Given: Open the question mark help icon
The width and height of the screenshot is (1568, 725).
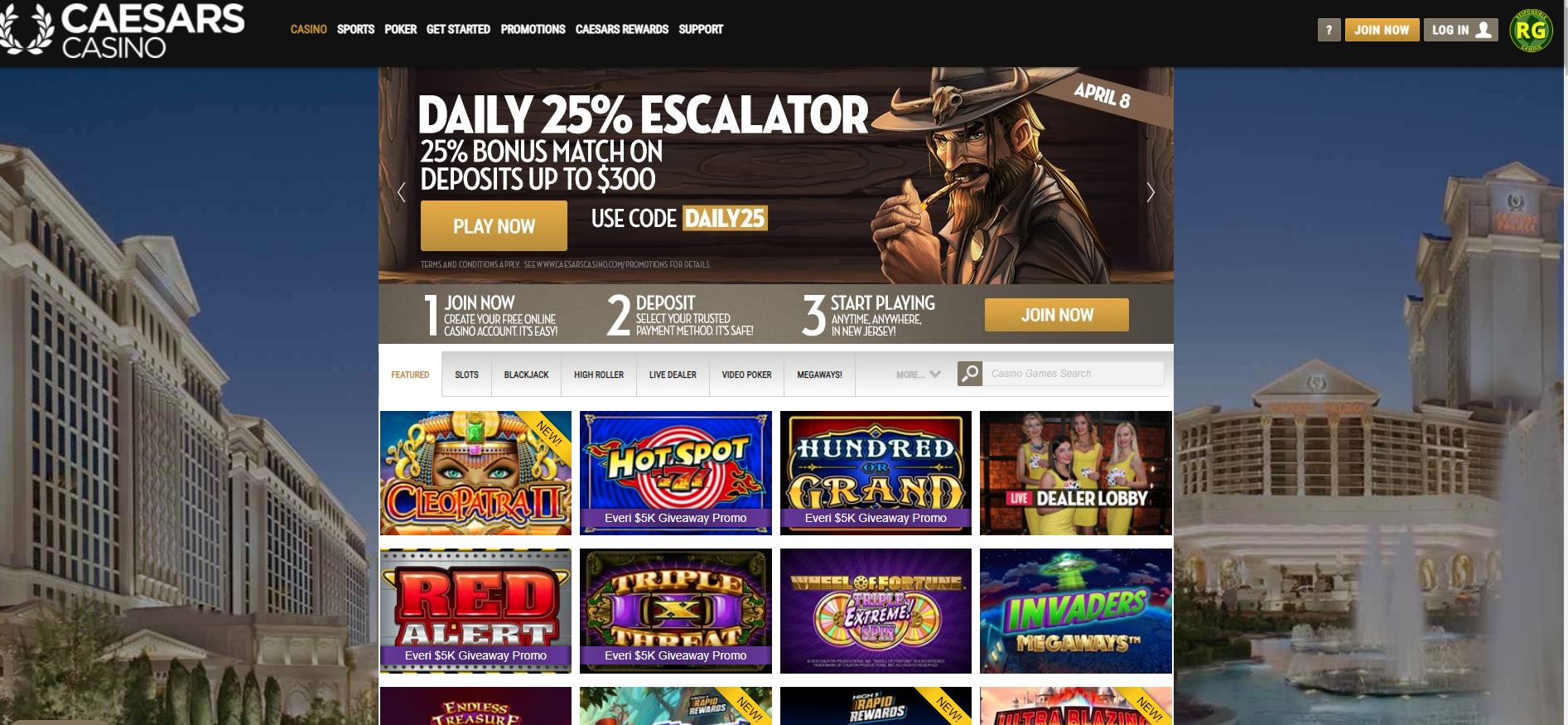Looking at the screenshot, I should pyautogui.click(x=1329, y=30).
